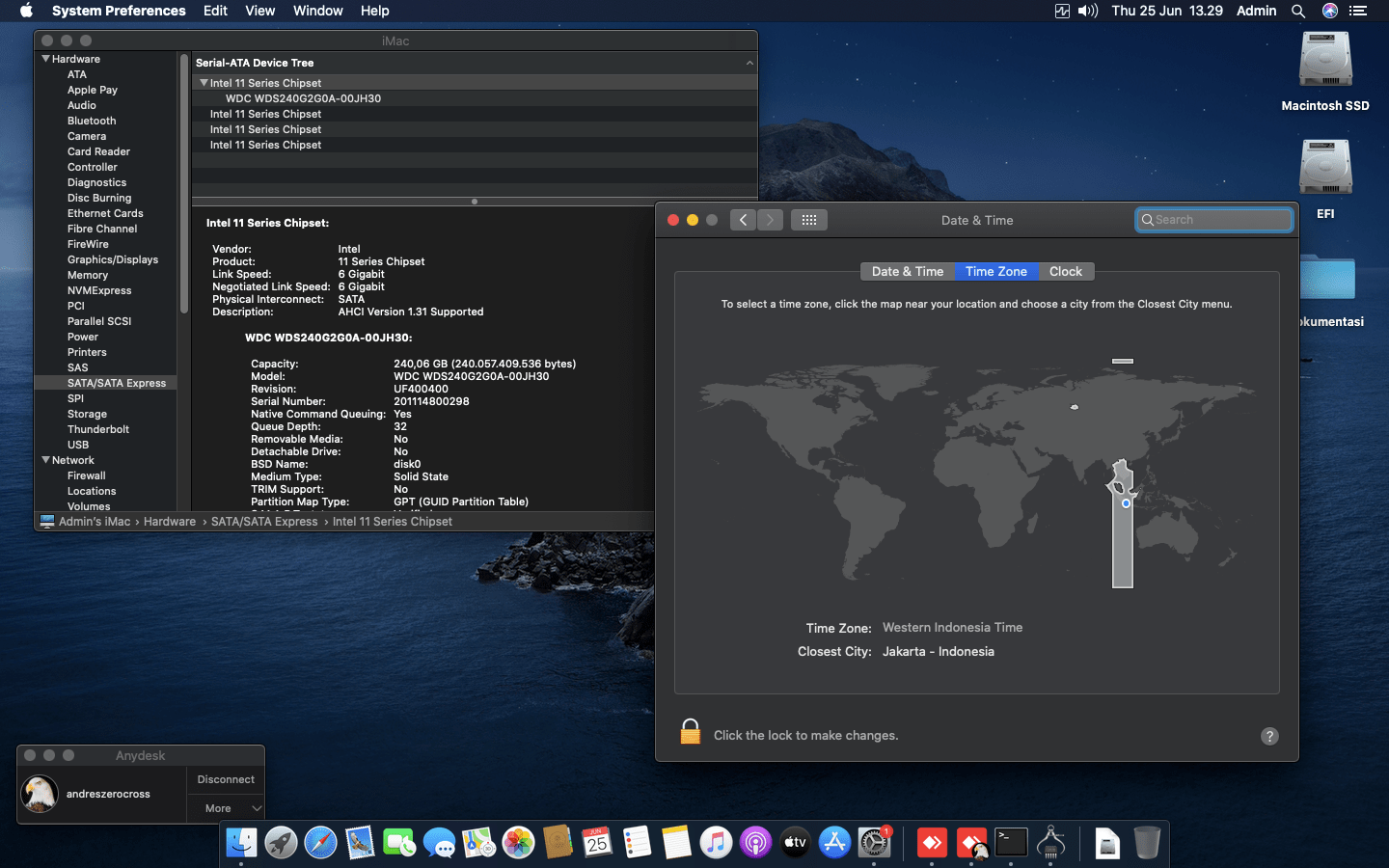
Task: Open Spotlight search in menu bar
Action: (1298, 11)
